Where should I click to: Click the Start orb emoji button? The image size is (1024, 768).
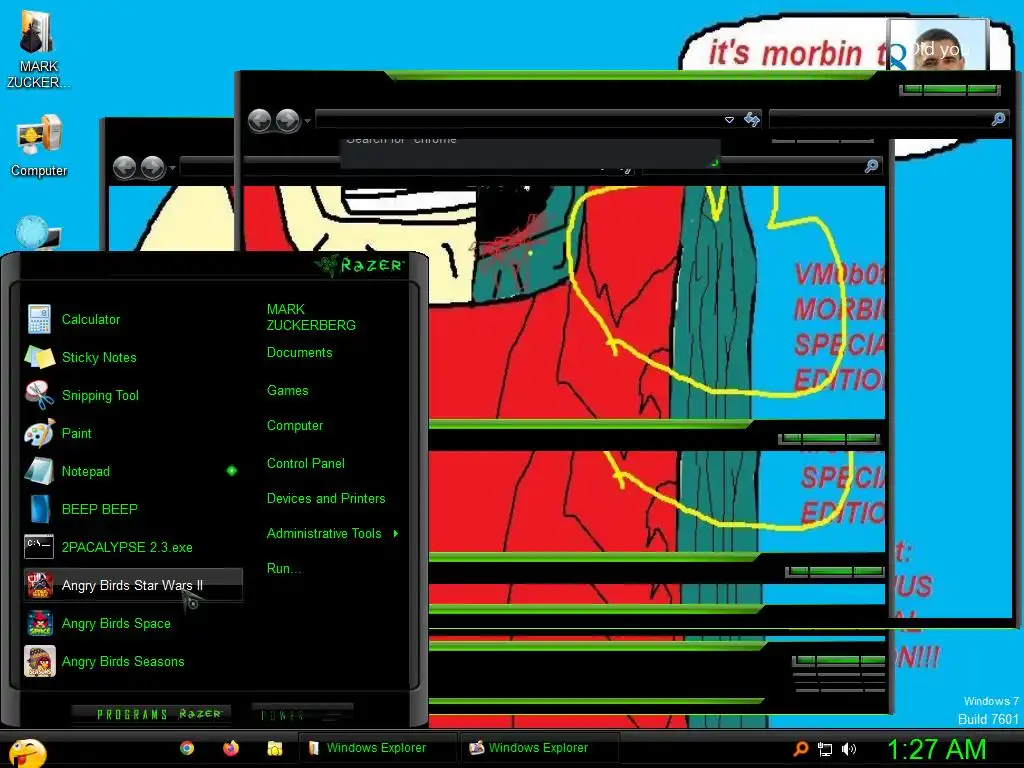(27, 754)
